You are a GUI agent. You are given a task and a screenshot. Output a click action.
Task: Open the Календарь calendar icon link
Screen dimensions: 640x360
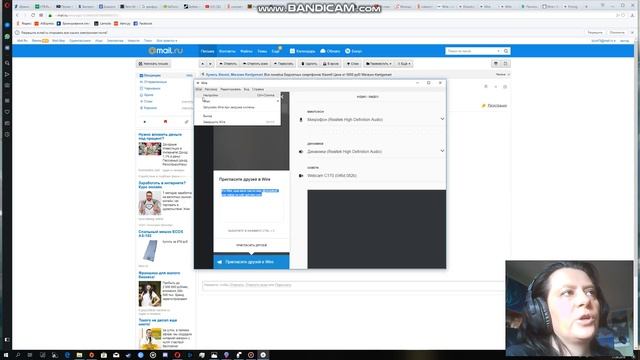point(302,51)
